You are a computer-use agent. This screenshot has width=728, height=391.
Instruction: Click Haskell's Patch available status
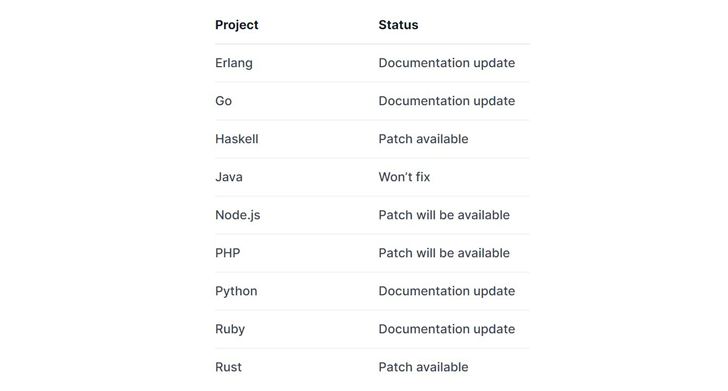423,139
